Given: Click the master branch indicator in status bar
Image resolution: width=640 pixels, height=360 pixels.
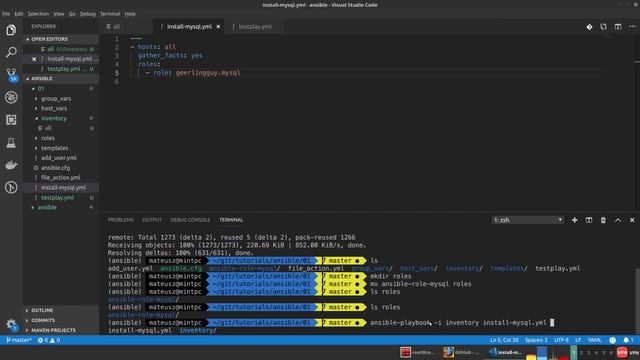Looking at the screenshot, I should 18,340.
